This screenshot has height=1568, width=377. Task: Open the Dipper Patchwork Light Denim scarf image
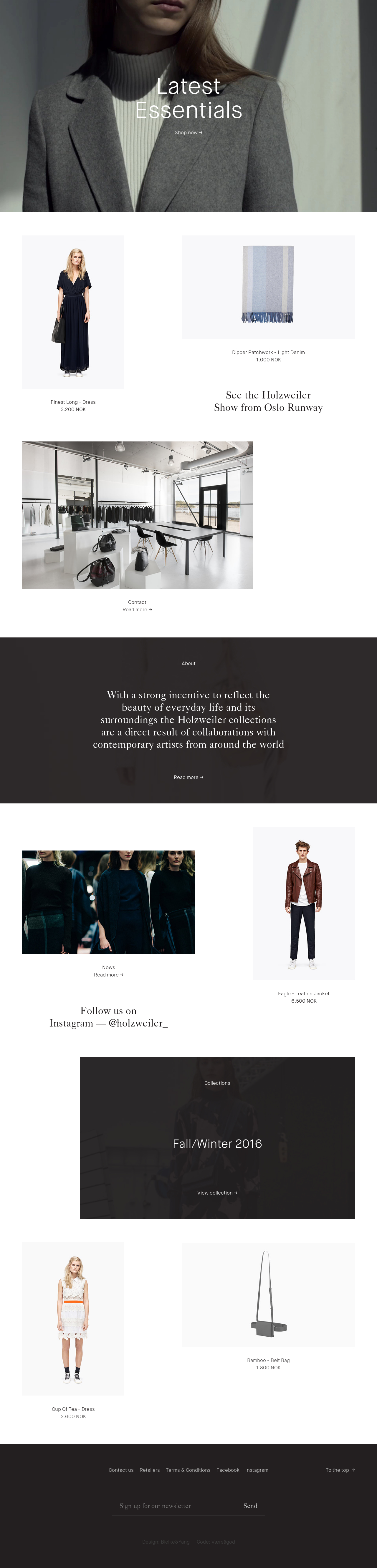point(268,287)
